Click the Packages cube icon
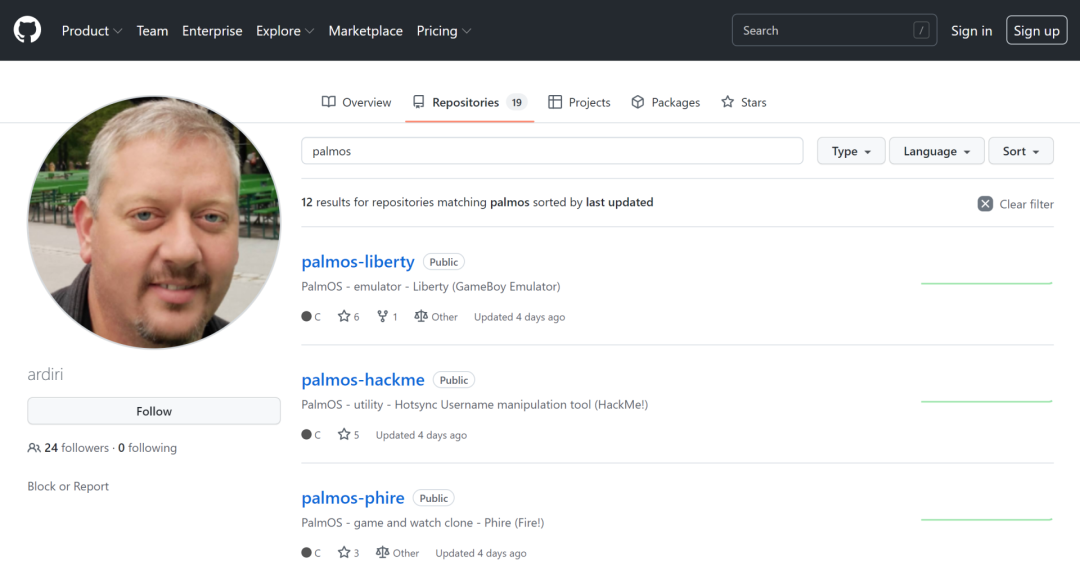This screenshot has height=570, width=1080. tap(638, 102)
